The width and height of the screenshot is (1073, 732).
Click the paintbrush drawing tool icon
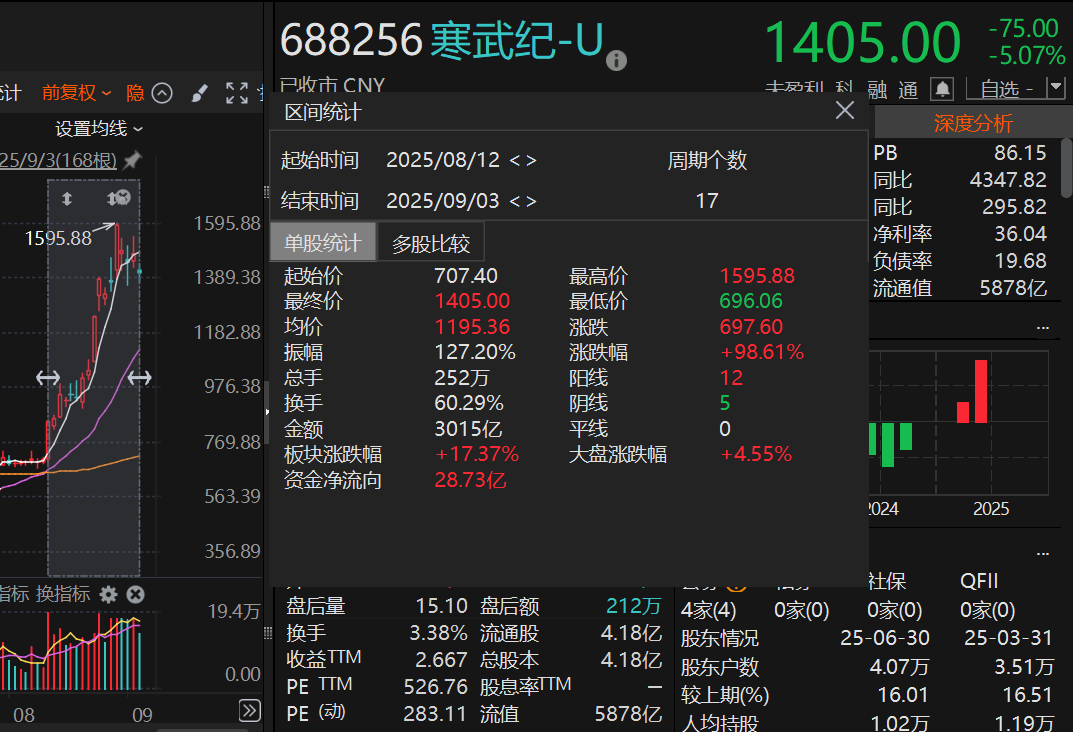click(199, 93)
